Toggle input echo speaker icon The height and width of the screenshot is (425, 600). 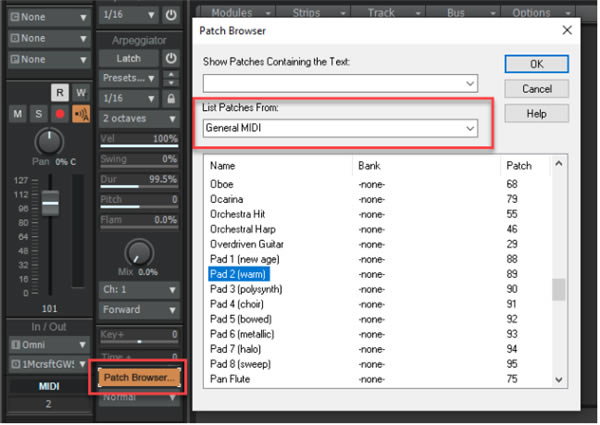[x=78, y=114]
